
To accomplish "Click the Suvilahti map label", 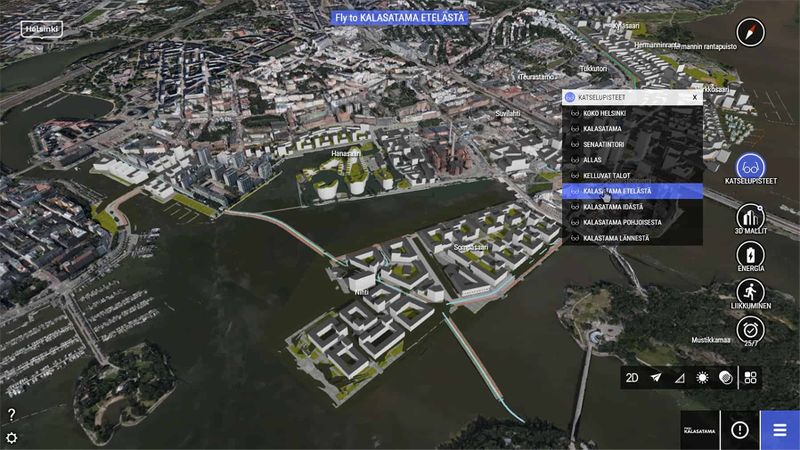I will (508, 113).
